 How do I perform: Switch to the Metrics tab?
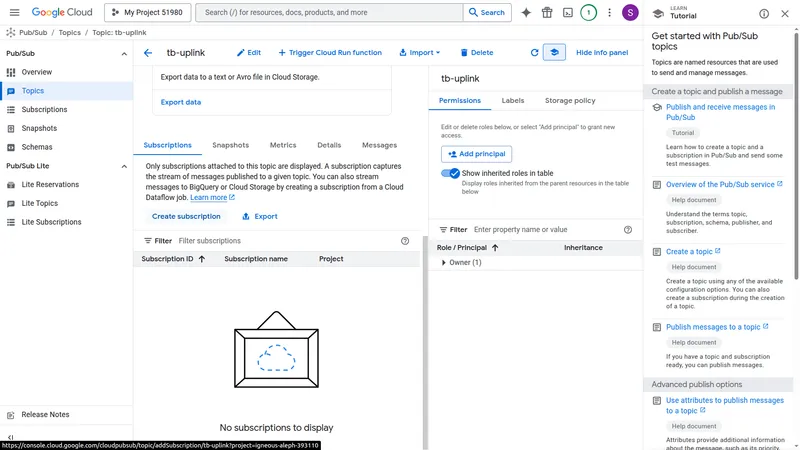[x=283, y=145]
